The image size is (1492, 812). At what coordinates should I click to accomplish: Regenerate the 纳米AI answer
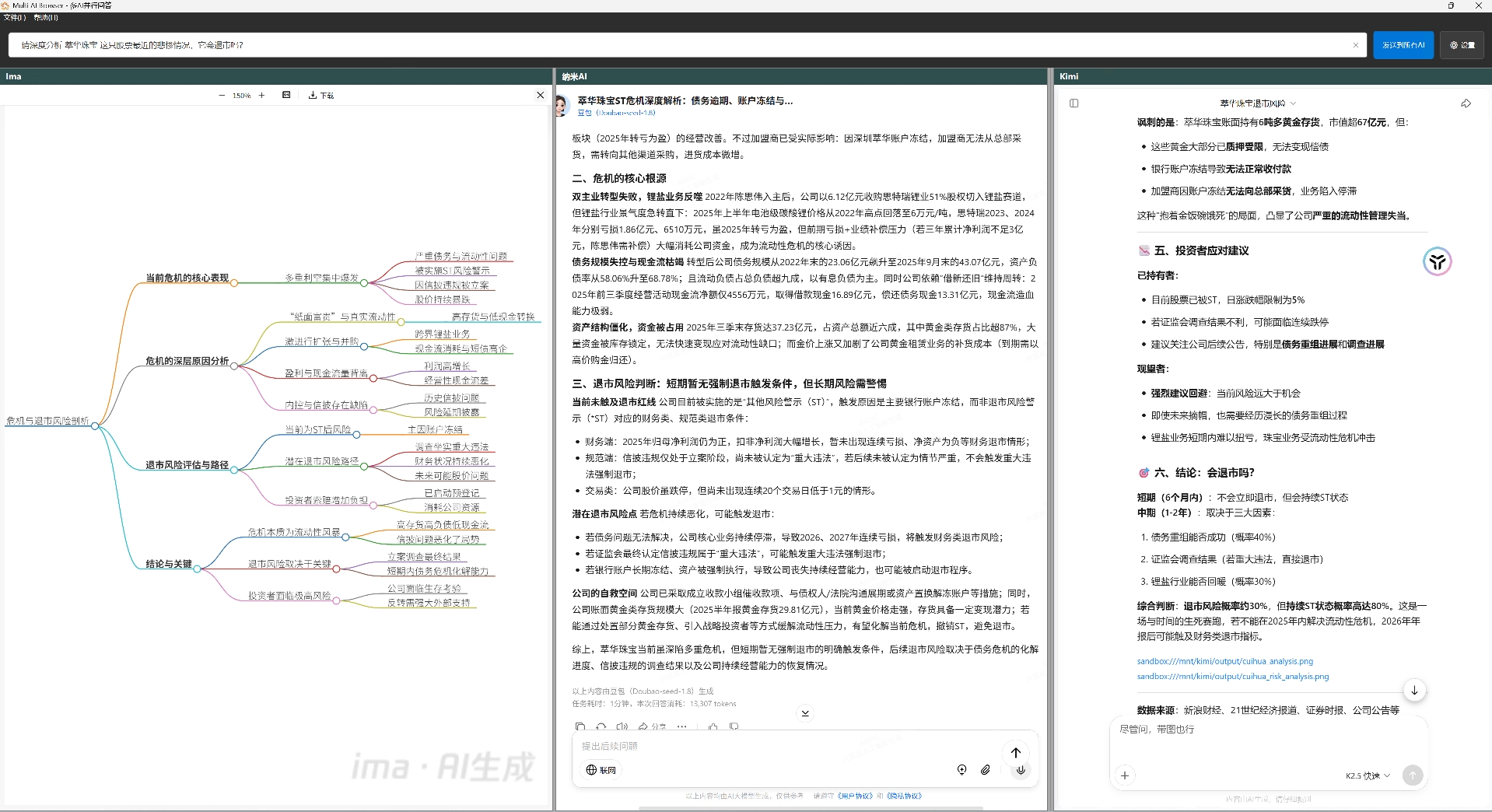click(x=601, y=727)
